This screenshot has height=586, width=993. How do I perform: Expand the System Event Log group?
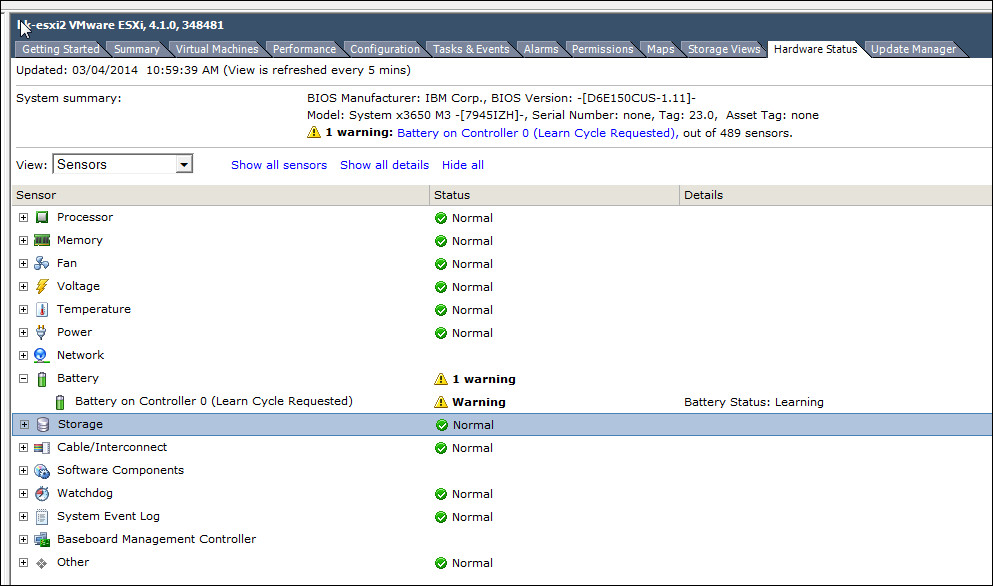[23, 517]
